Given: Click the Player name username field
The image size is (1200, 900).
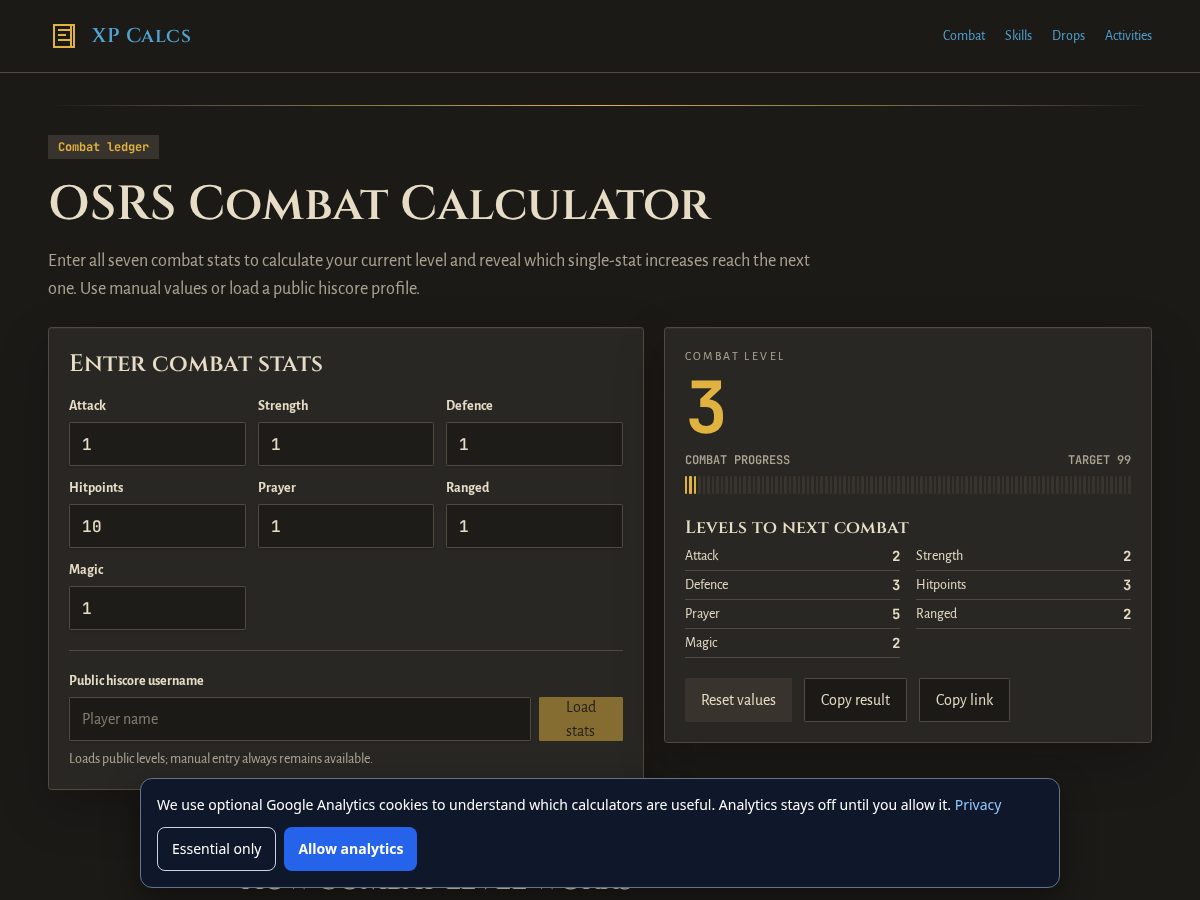Looking at the screenshot, I should tap(300, 719).
